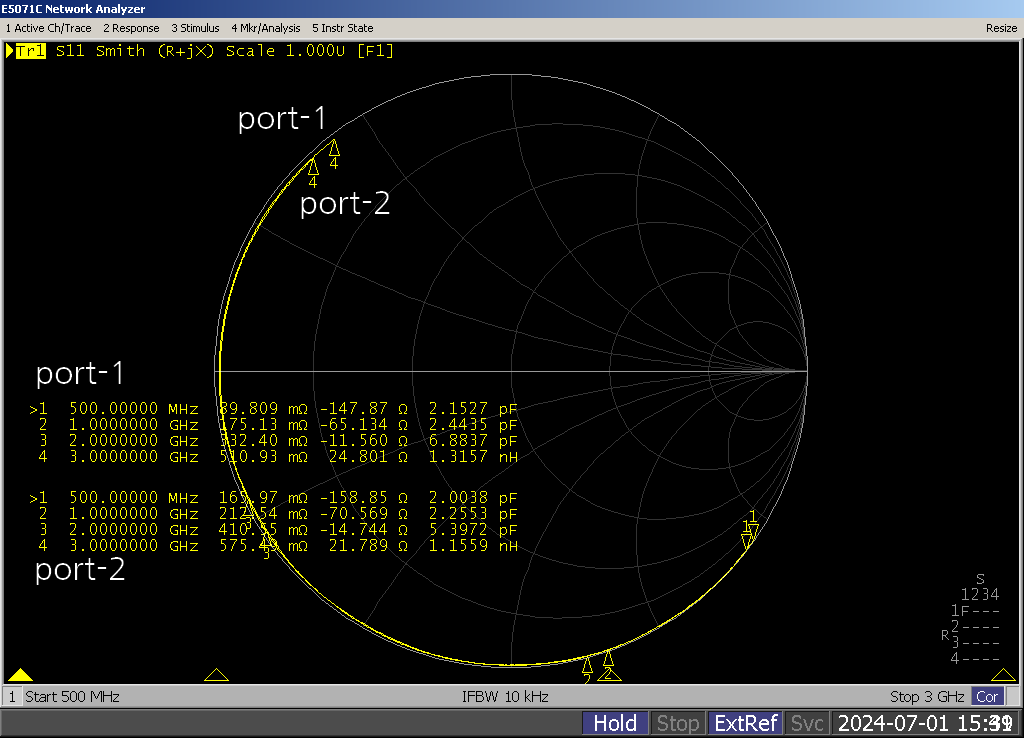Select marker 4 triangle beside port-1 label
Image resolution: width=1024 pixels, height=738 pixels.
(x=334, y=148)
